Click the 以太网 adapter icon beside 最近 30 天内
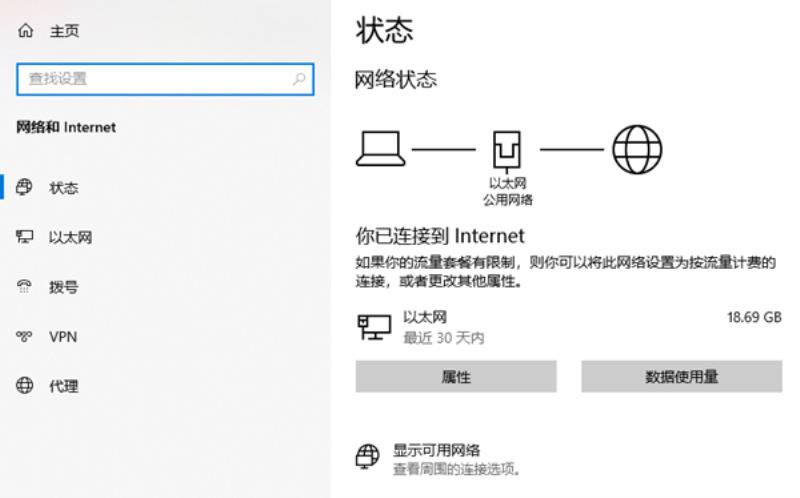The height and width of the screenshot is (498, 800). click(374, 327)
